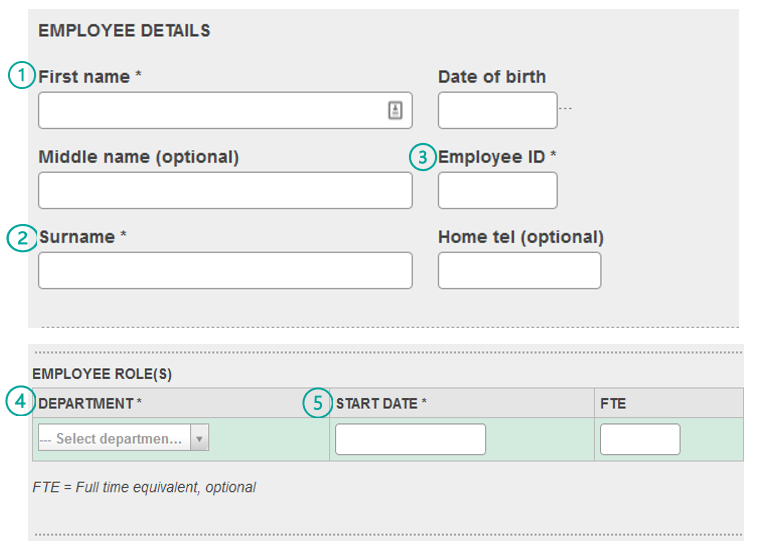This screenshot has width=767, height=545.
Task: Click the numbered circle 4 marker
Action: [21, 401]
